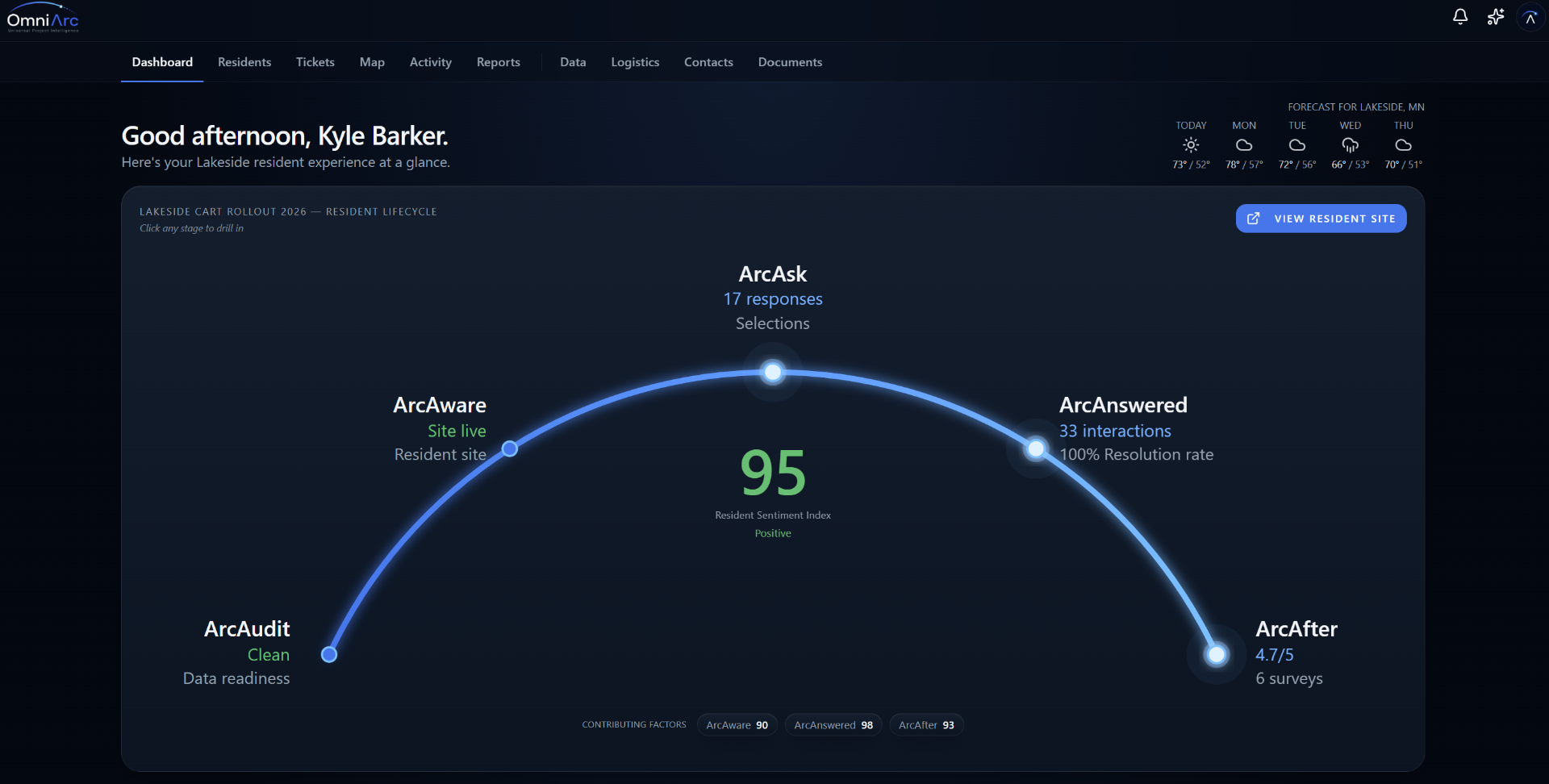Image resolution: width=1549 pixels, height=784 pixels.
Task: Click the '6 surveys' text
Action: point(1289,679)
